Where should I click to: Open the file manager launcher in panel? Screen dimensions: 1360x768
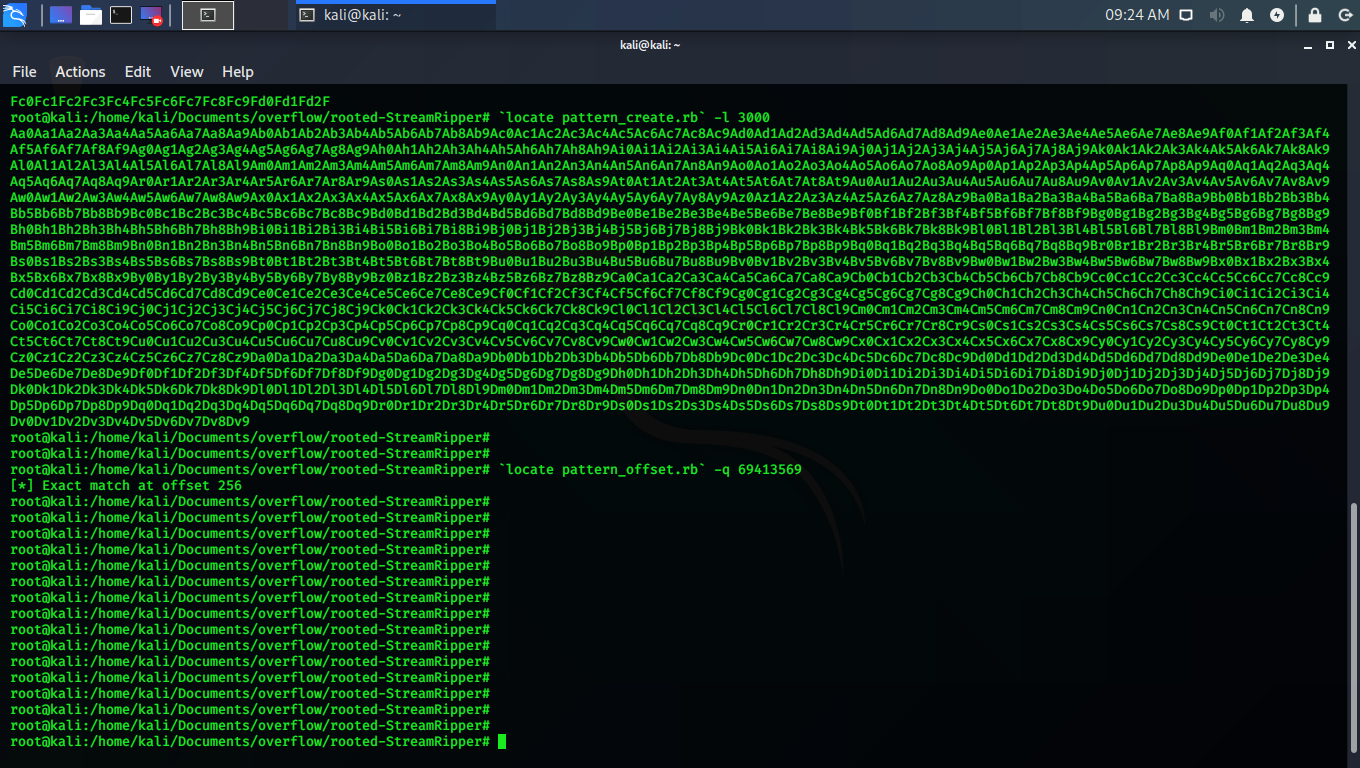coord(91,15)
